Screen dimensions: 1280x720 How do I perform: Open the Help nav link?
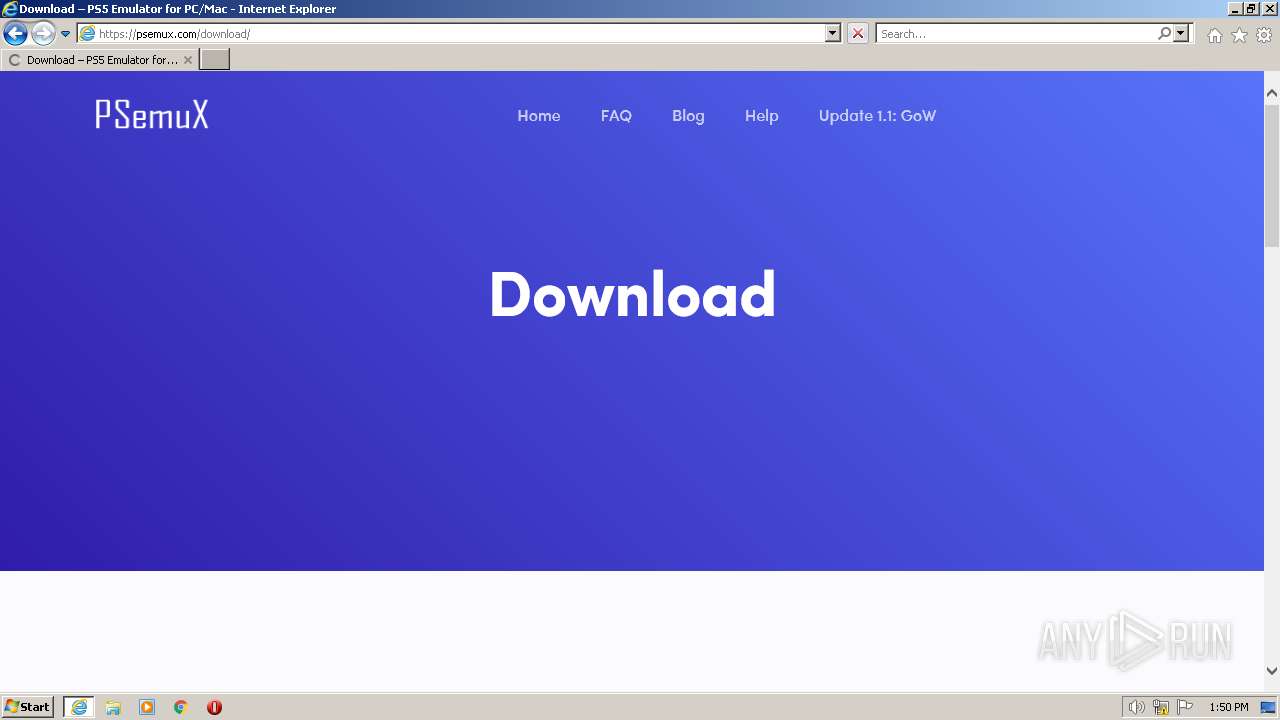tap(761, 116)
